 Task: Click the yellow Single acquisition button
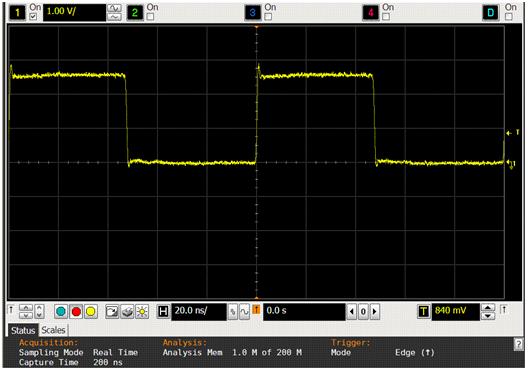tap(91, 312)
